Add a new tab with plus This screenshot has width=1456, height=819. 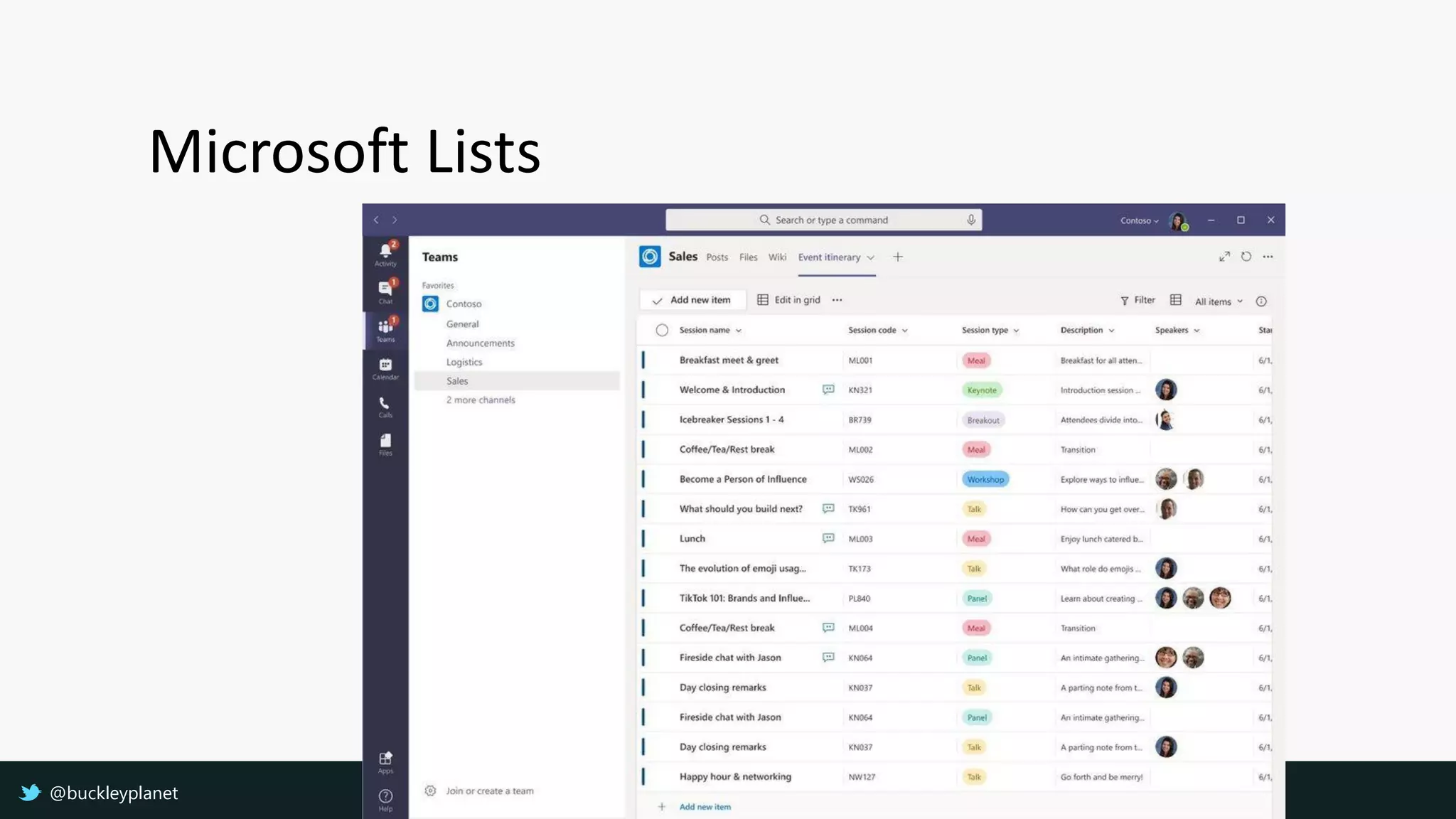tap(898, 257)
